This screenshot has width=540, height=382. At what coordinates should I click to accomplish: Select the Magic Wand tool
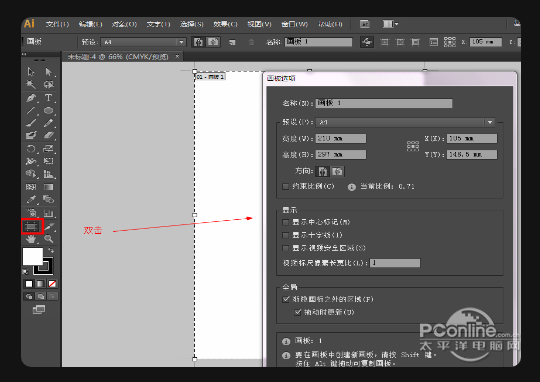point(31,84)
